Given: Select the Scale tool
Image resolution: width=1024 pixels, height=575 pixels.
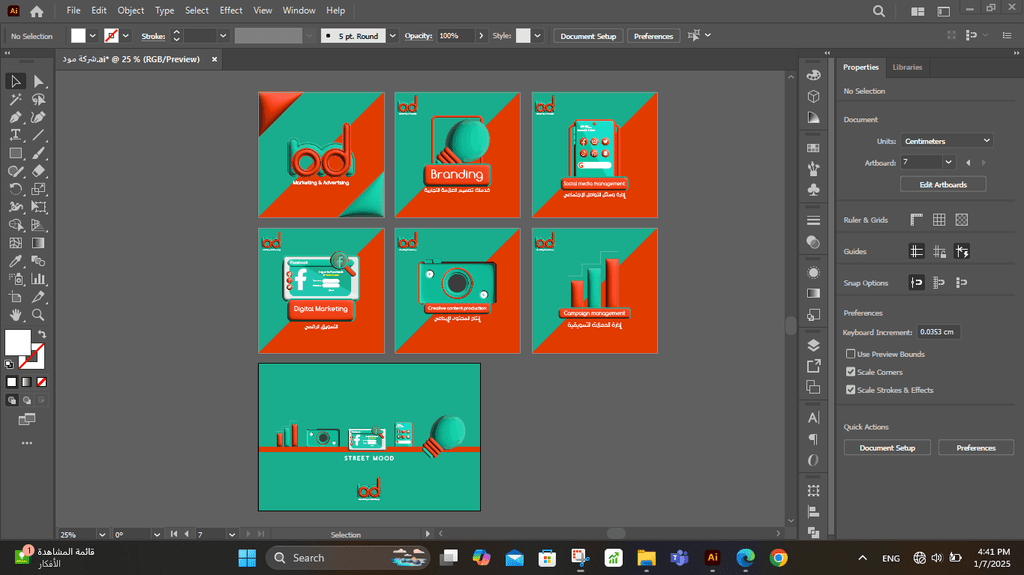Looking at the screenshot, I should click(39, 189).
